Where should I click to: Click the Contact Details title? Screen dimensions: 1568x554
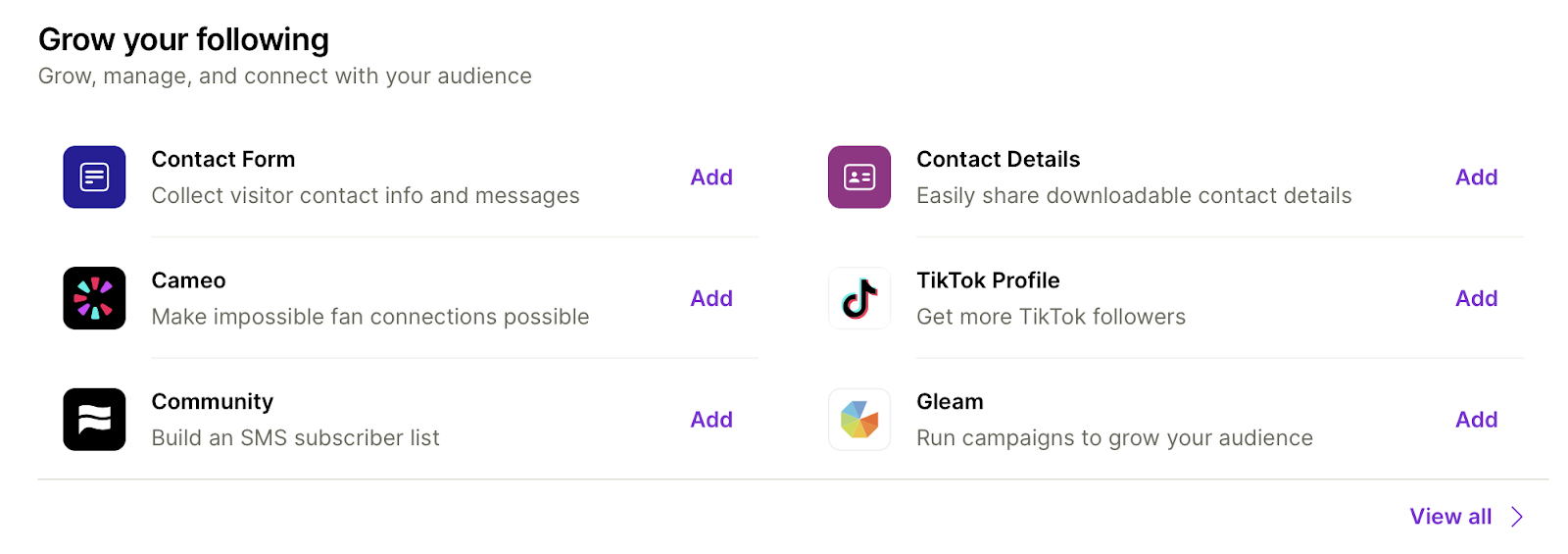click(x=997, y=159)
